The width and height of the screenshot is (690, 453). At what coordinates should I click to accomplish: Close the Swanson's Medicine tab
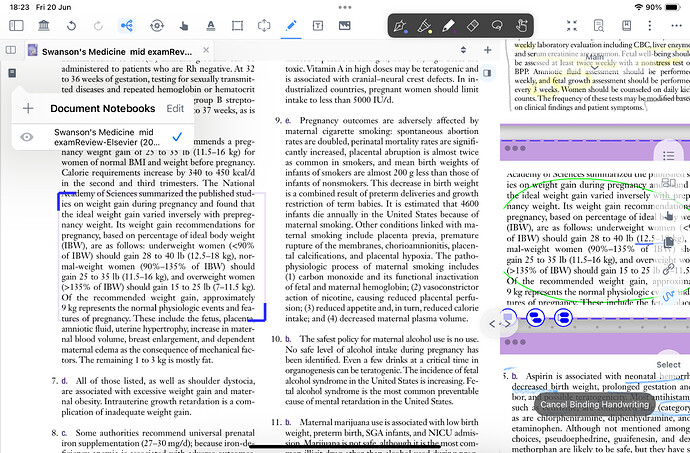point(206,50)
